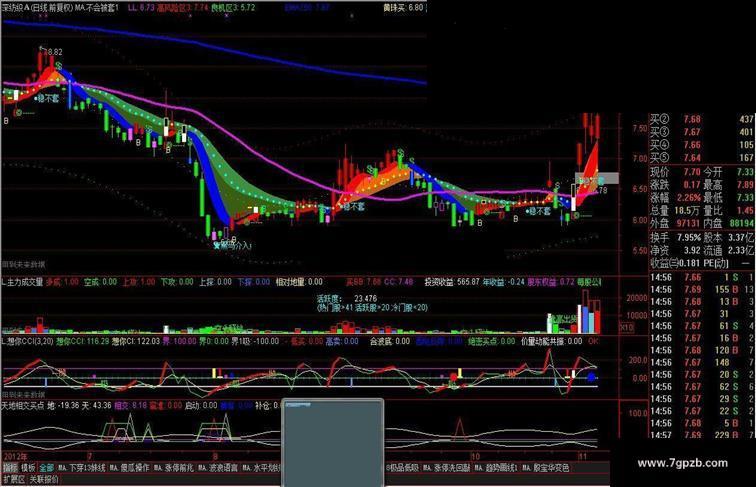Open the 傻瓜操作 indicator tab
756x487 pixels.
point(130,468)
